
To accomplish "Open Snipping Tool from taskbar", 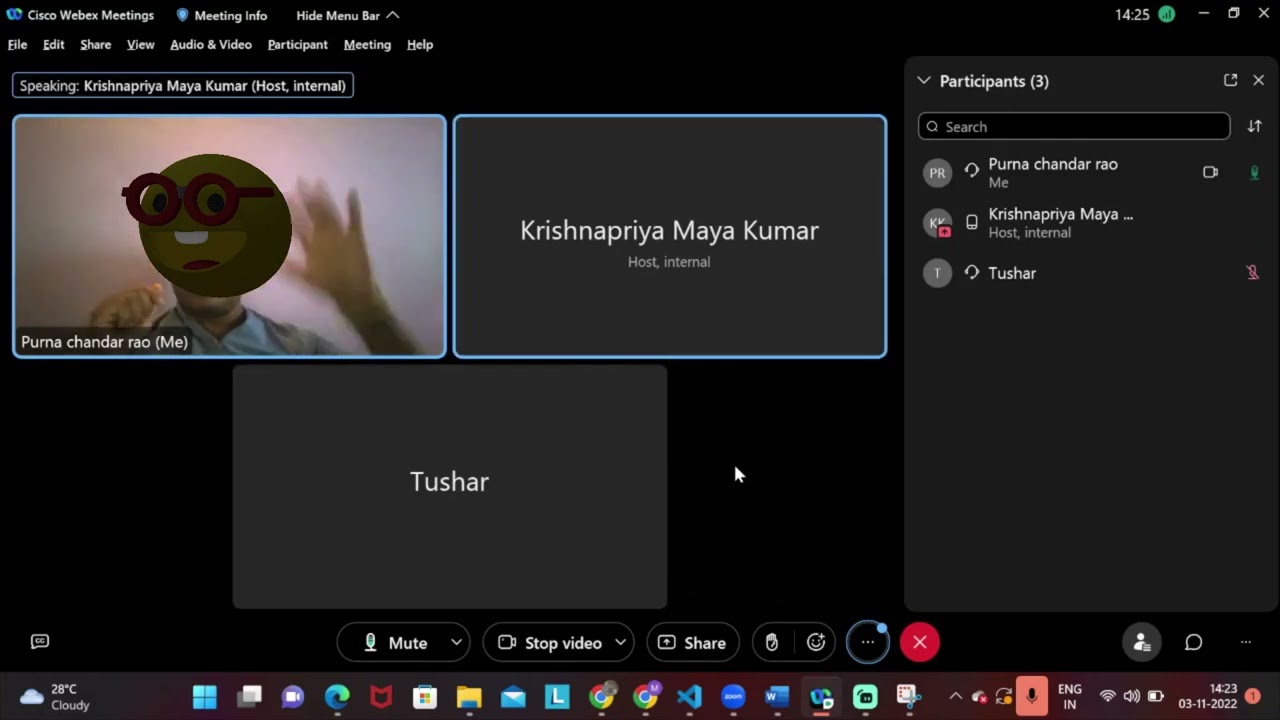I will [x=908, y=697].
